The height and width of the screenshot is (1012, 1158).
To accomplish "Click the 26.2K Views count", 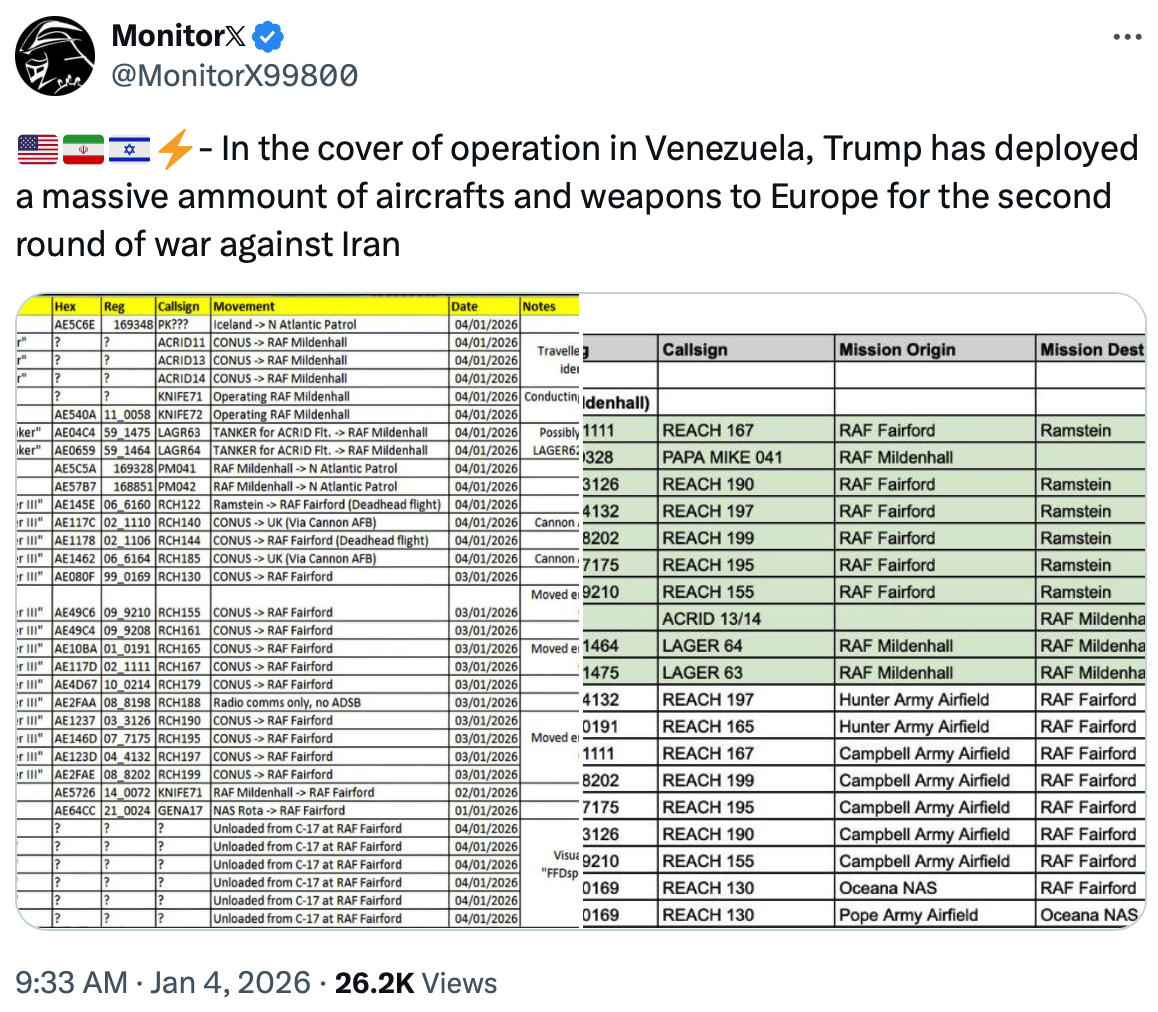I will tap(416, 983).
